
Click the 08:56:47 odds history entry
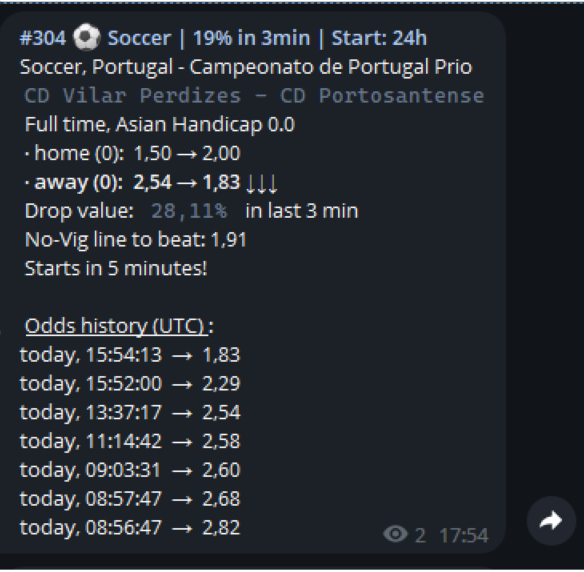[130, 528]
